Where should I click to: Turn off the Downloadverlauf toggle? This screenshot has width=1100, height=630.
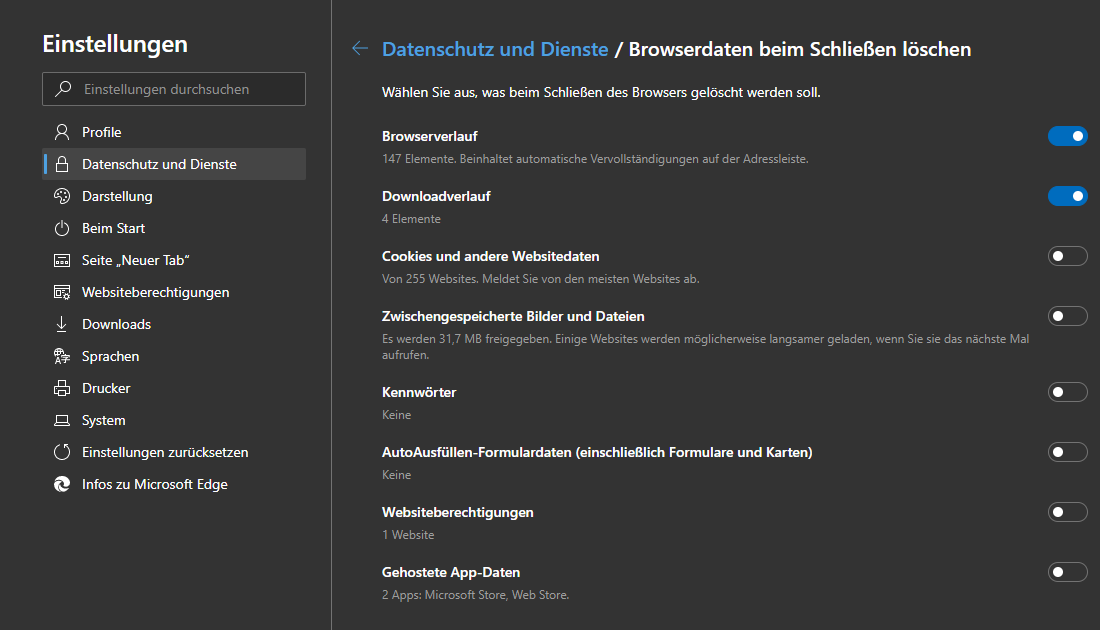coord(1067,196)
